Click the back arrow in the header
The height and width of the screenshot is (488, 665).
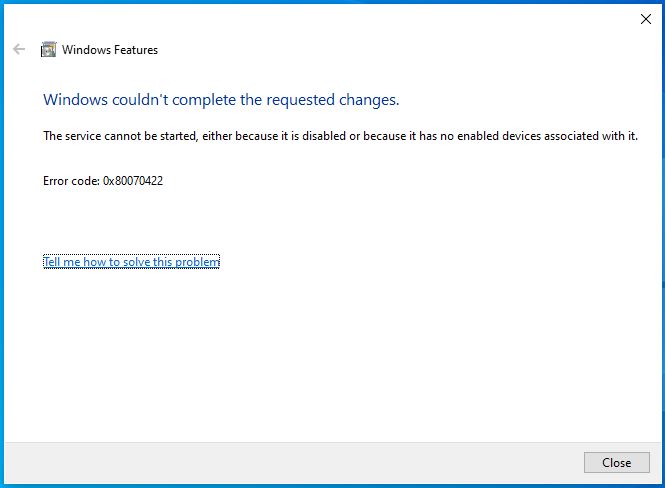[19, 49]
